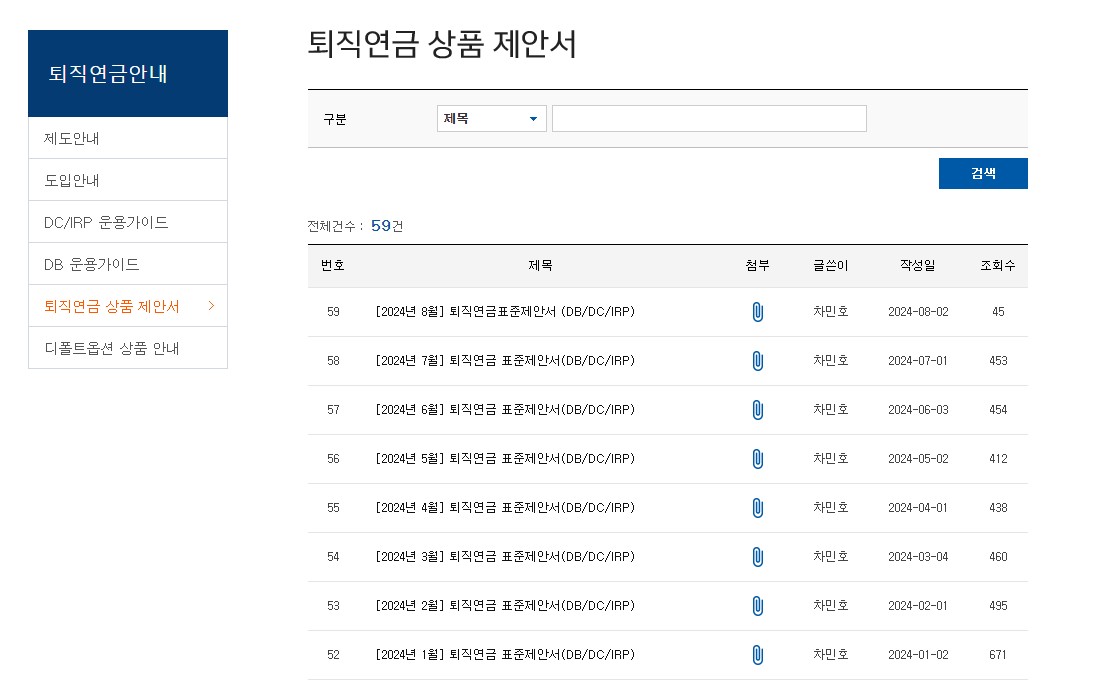
Task: Open [2024년 1월] 표준제안서 title link
Action: 505,654
